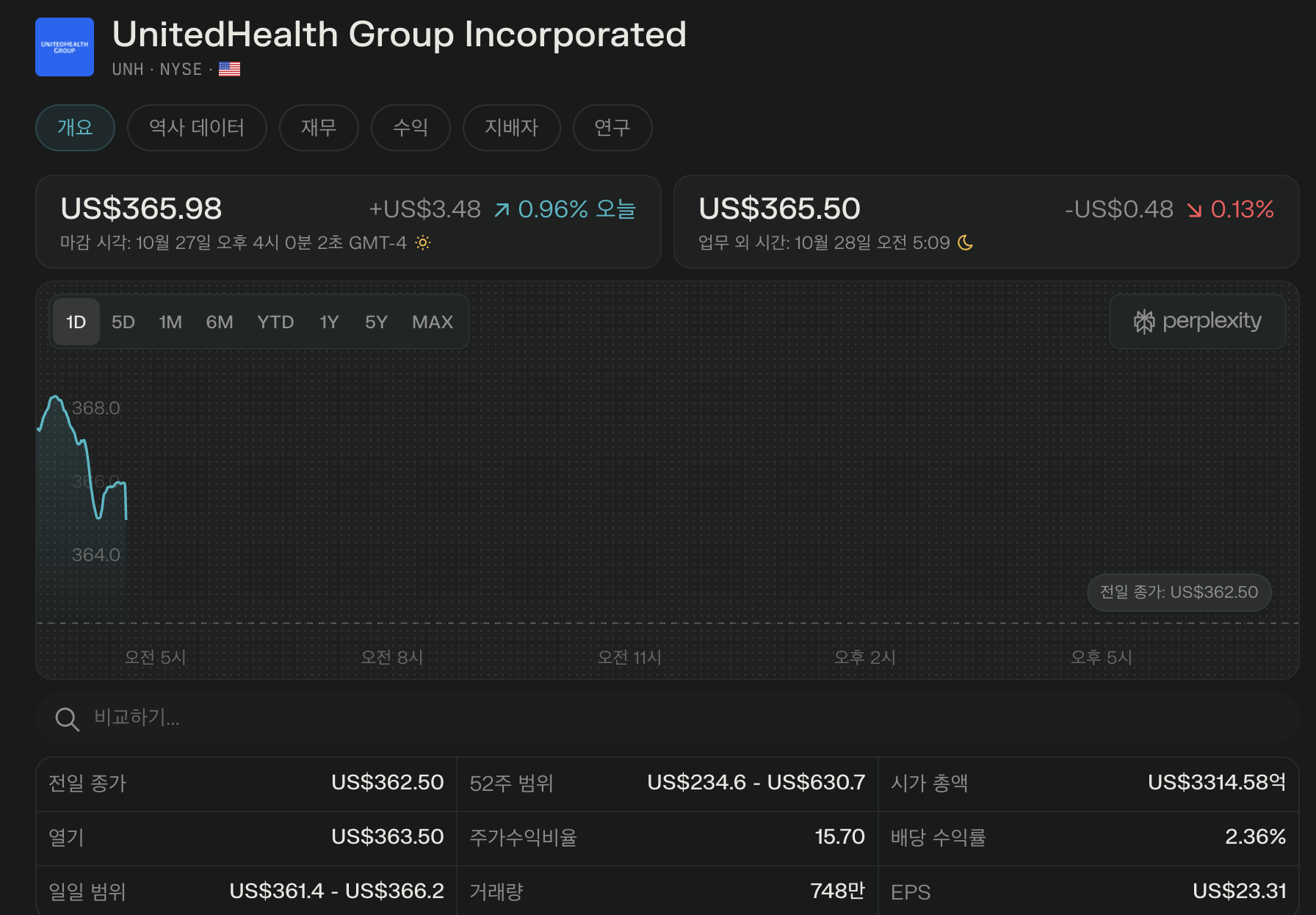Click the UNH · NYSE ticker text
Image resolution: width=1316 pixels, height=915 pixels.
pyautogui.click(x=157, y=69)
